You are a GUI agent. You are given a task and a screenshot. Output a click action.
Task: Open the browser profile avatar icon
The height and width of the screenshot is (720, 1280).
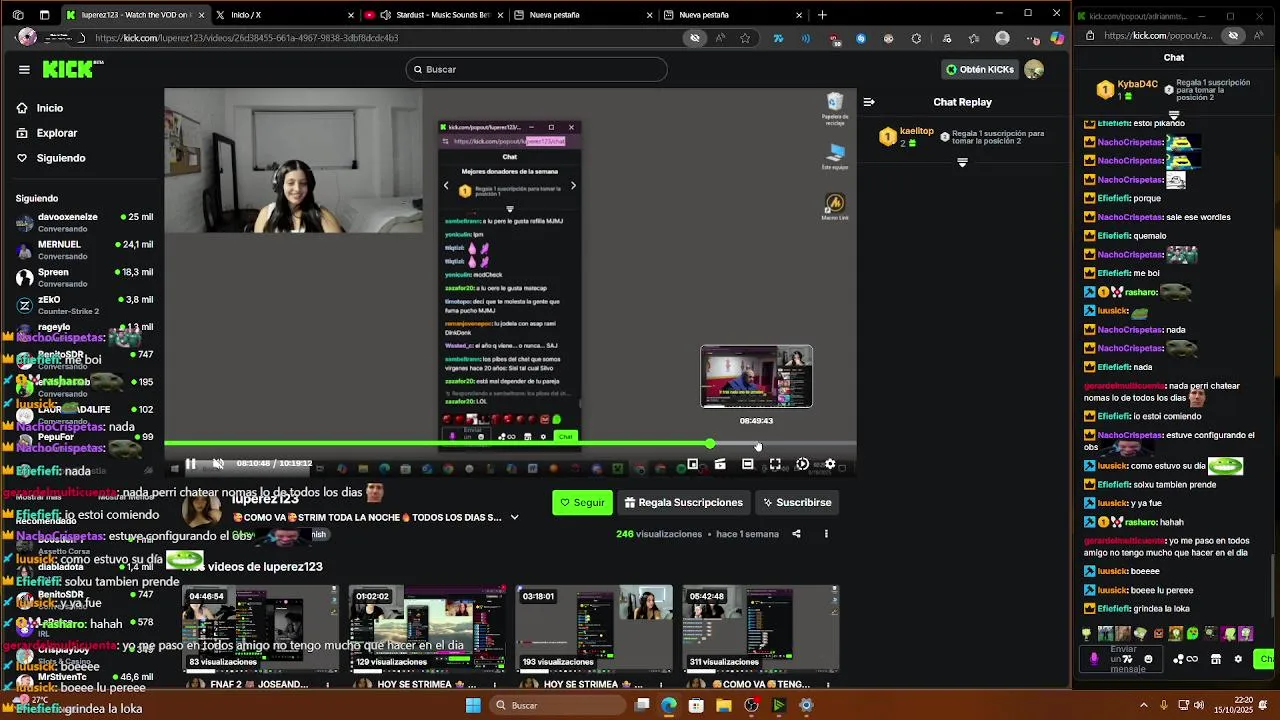pyautogui.click(x=1002, y=38)
